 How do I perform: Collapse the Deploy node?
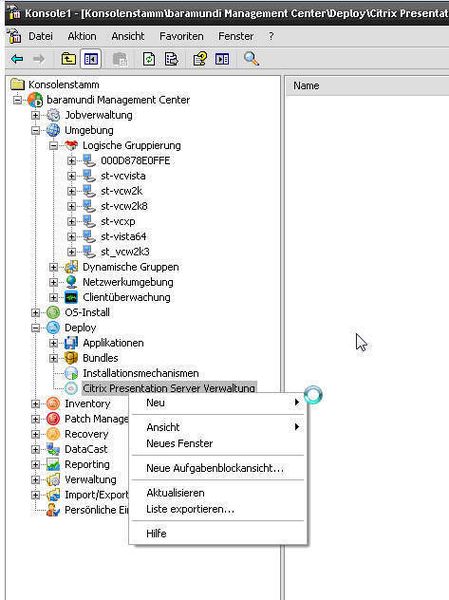tap(36, 328)
